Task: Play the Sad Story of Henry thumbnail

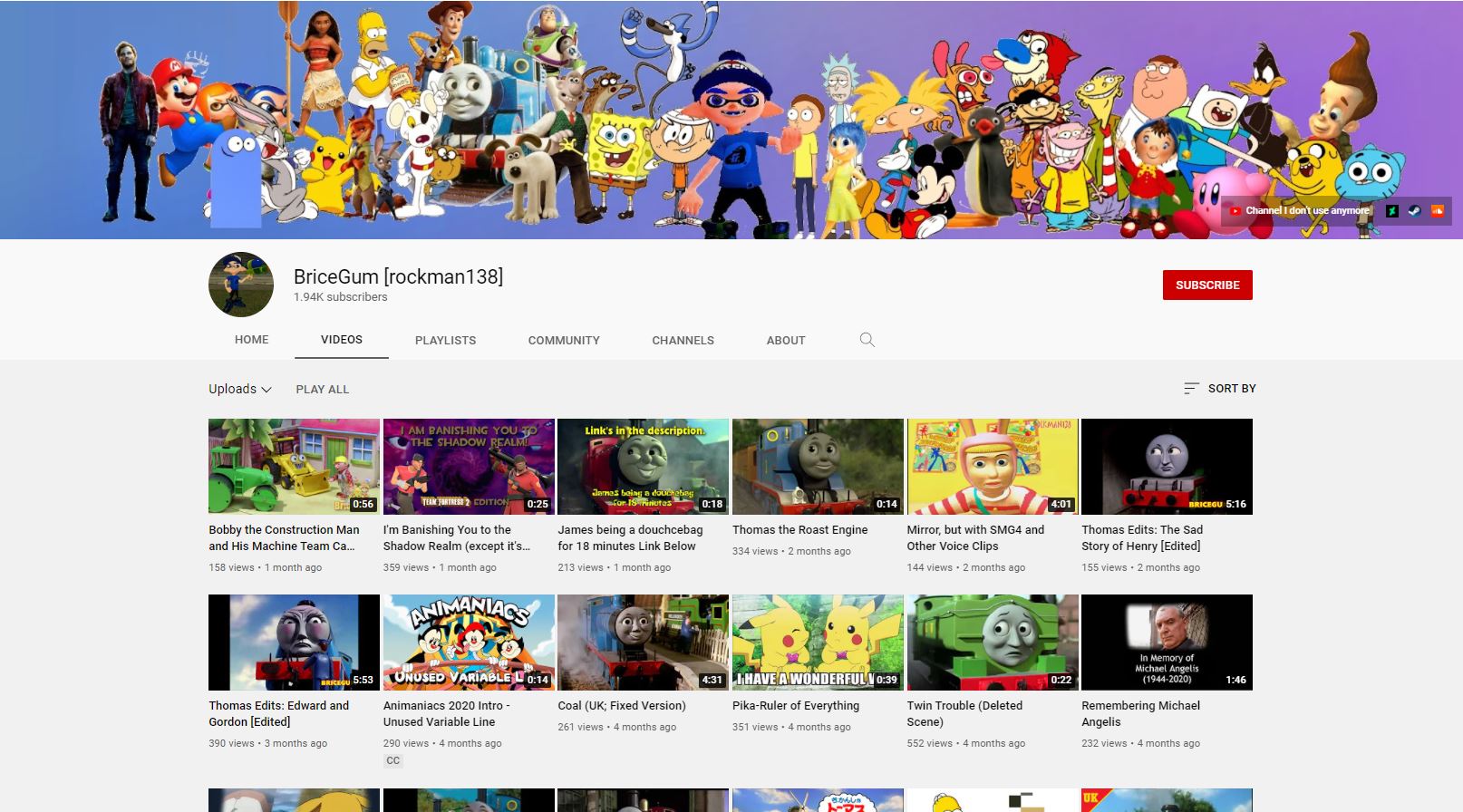Action: coord(1167,467)
